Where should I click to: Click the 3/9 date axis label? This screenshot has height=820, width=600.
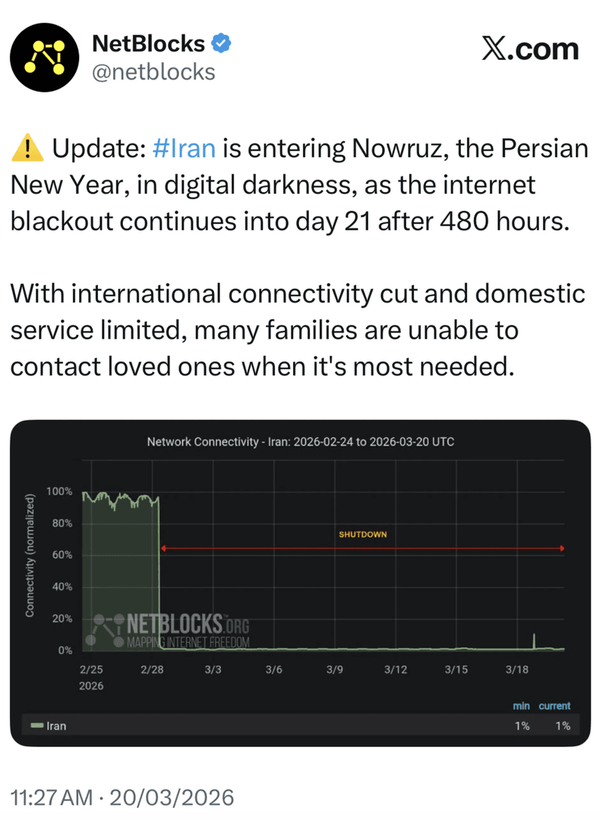click(335, 668)
